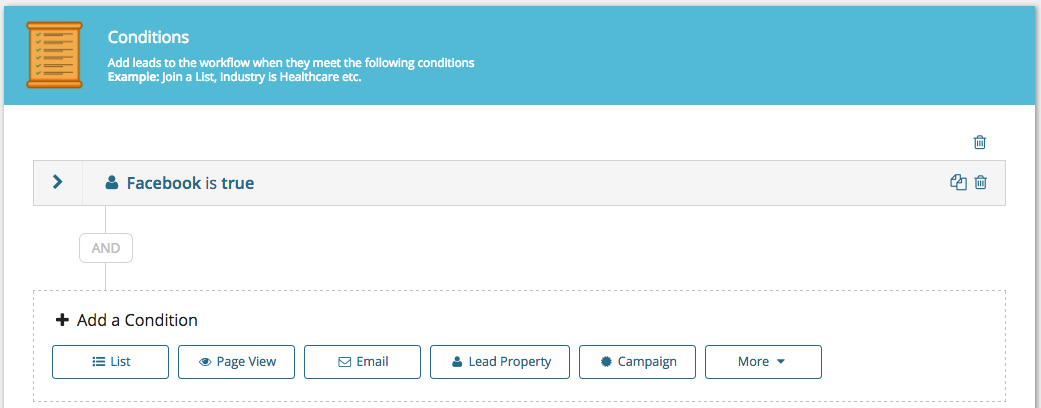
Task: Add a Lead Property condition
Action: click(x=500, y=362)
